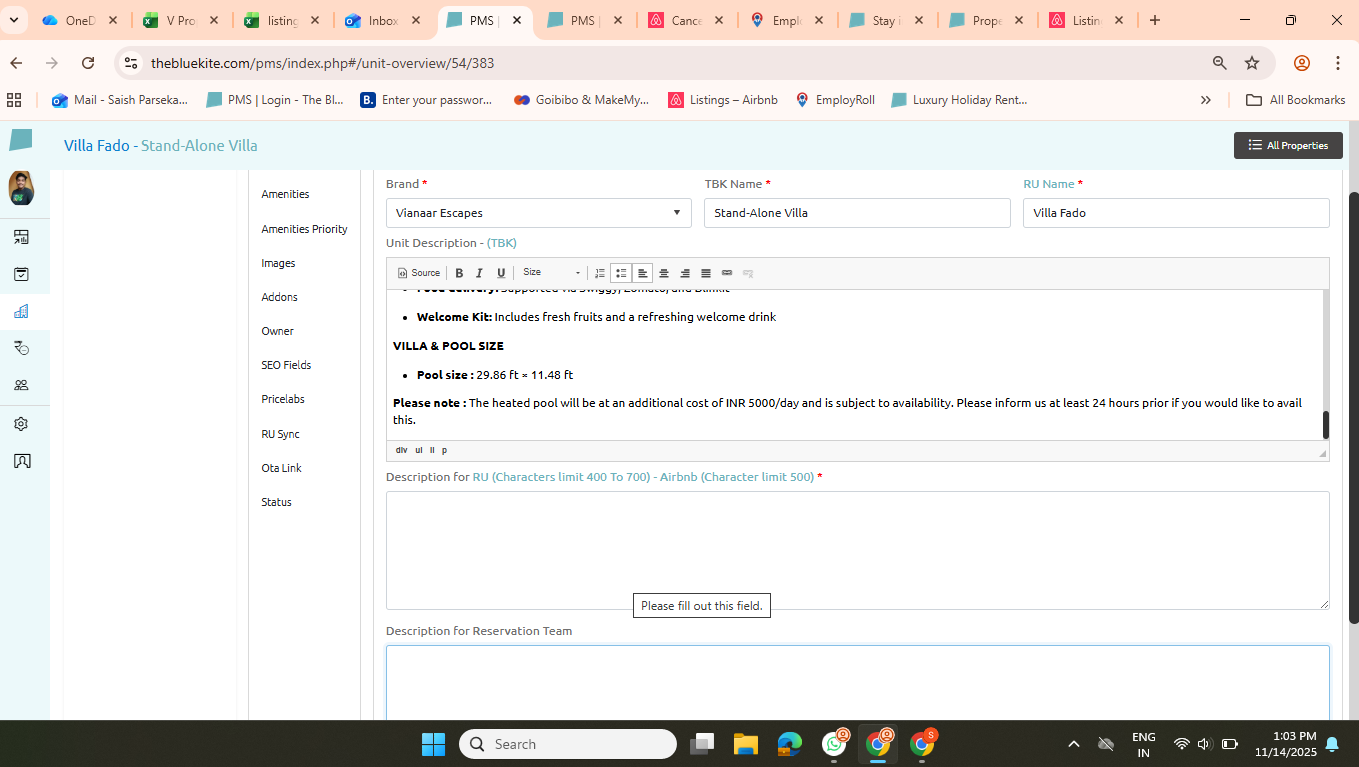Image resolution: width=1359 pixels, height=767 pixels.
Task: Click the All Properties button
Action: coord(1288,145)
